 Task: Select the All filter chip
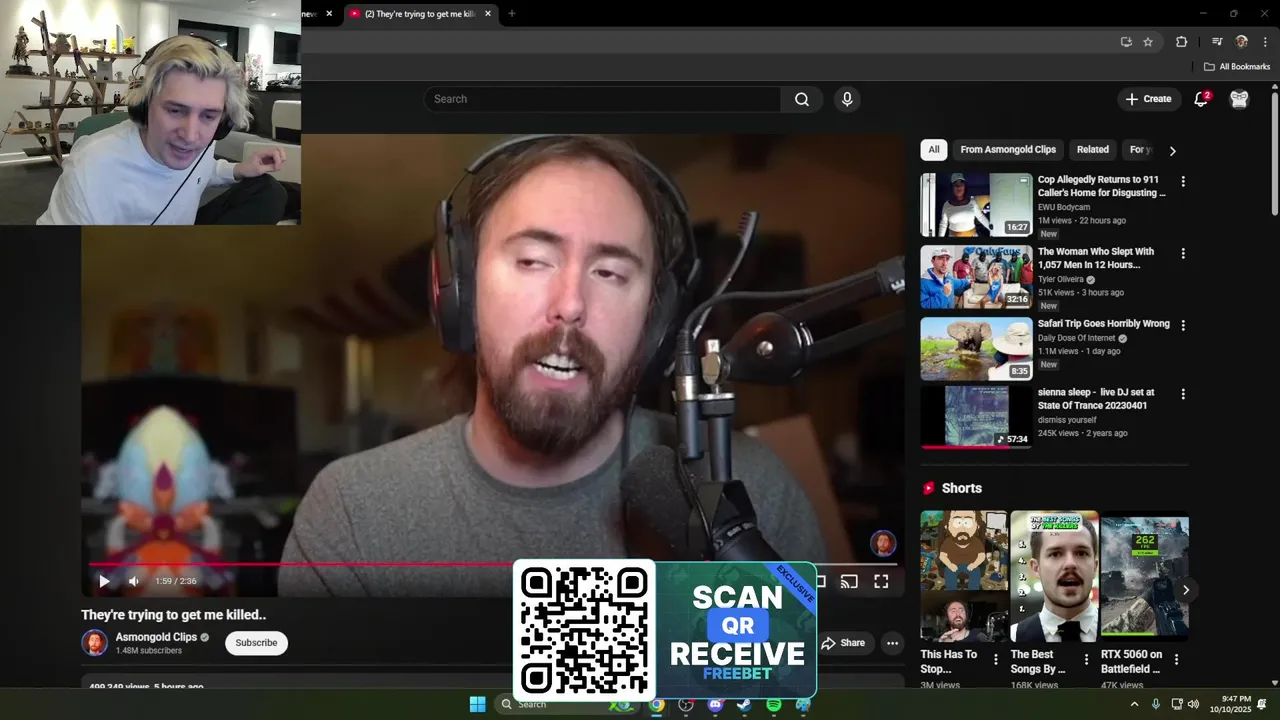(x=933, y=150)
